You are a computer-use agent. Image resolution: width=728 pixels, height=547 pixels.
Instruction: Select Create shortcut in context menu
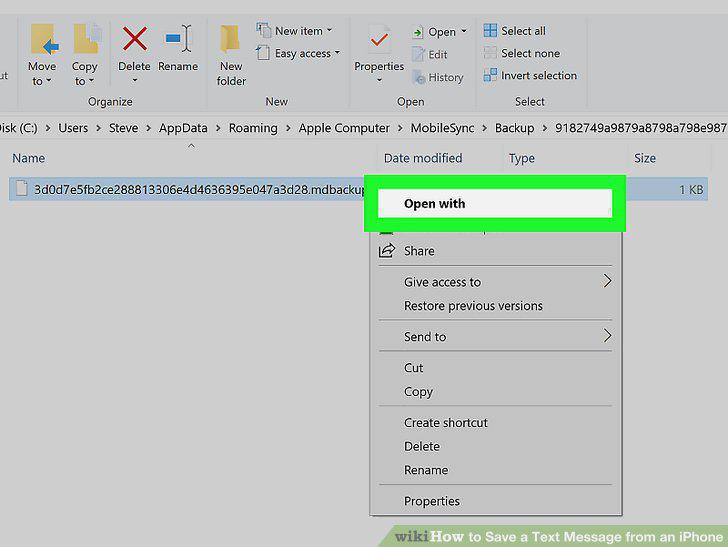495,423
